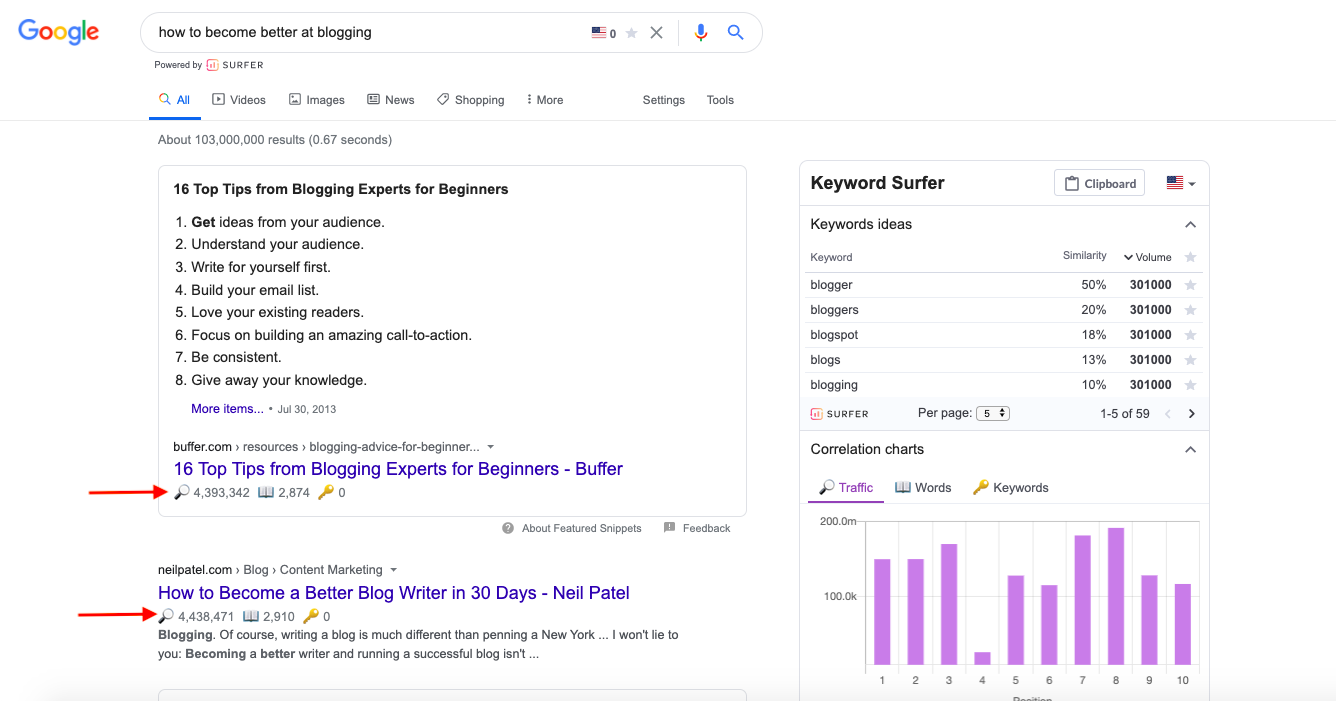Click the Surfer logo in the pagination bar
The height and width of the screenshot is (701, 1336).
[840, 413]
